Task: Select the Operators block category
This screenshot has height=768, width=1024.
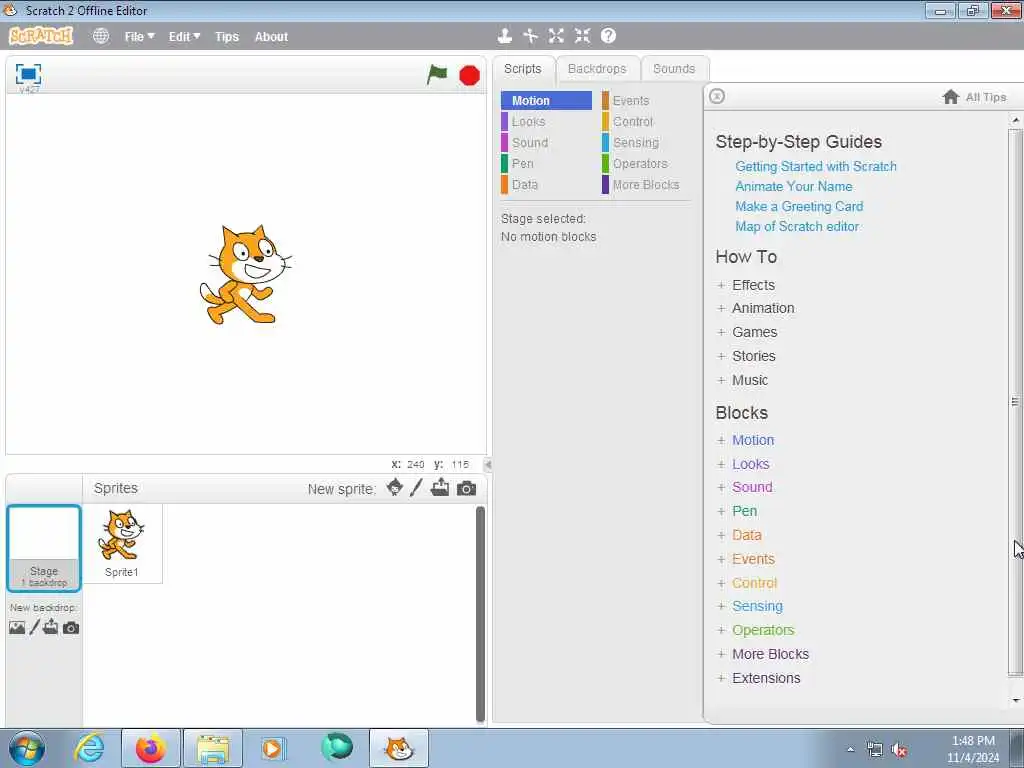Action: pyautogui.click(x=647, y=163)
